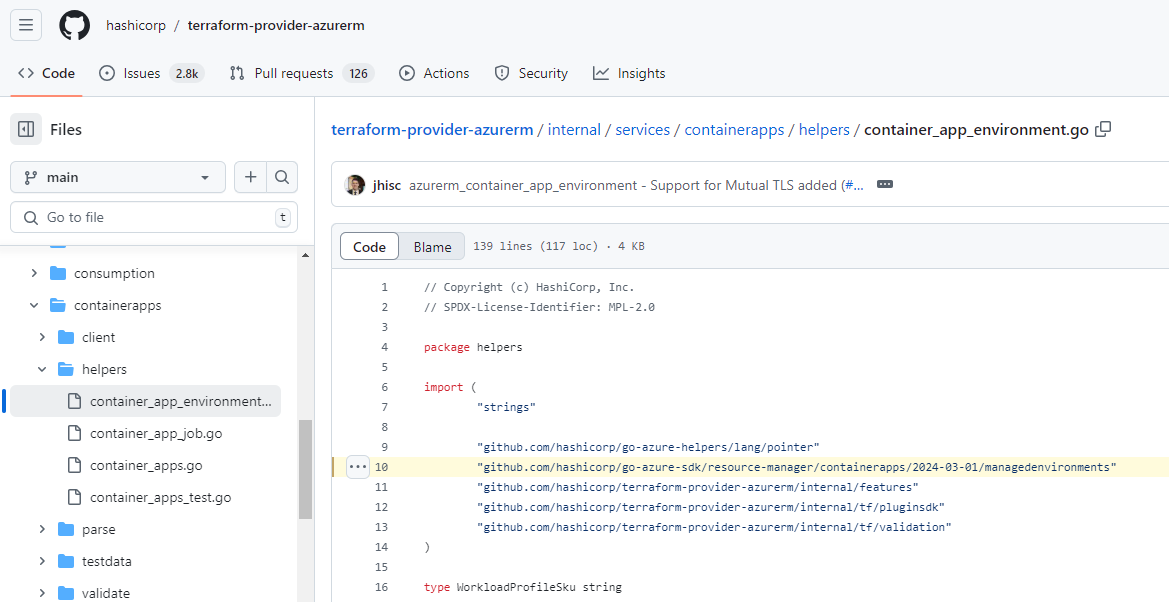Copy the file path icon

tap(1103, 129)
